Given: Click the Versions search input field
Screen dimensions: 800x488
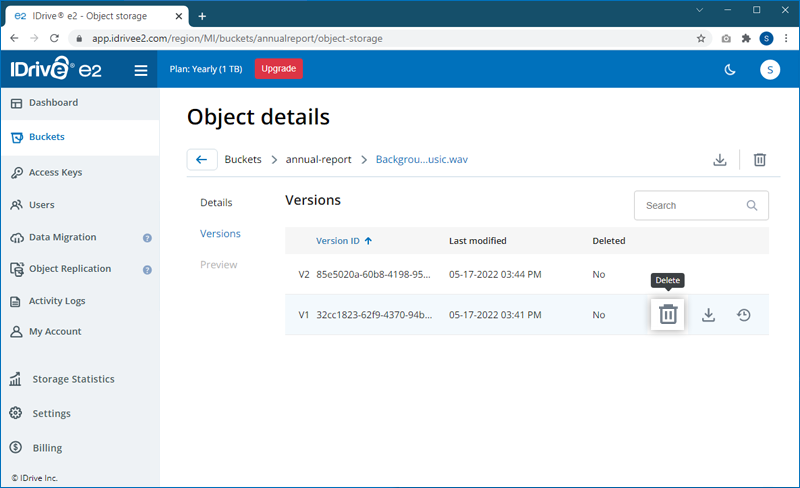Looking at the screenshot, I should click(x=690, y=205).
